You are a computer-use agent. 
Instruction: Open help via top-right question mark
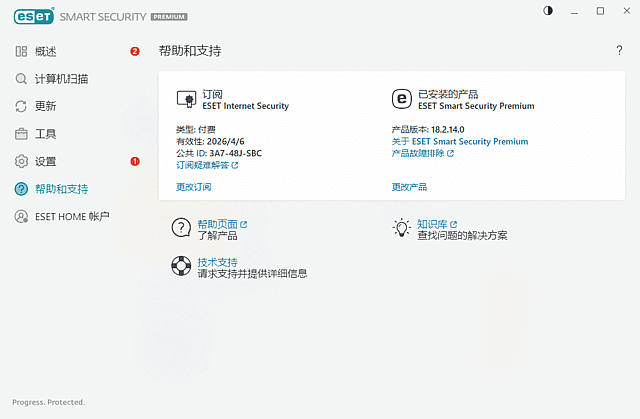coord(619,50)
